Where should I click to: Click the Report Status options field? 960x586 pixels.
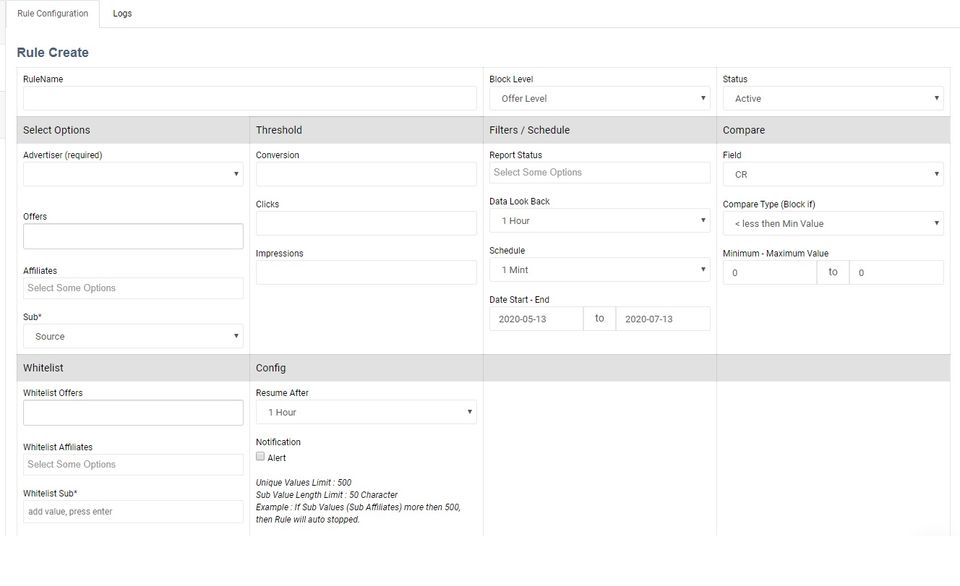598,172
